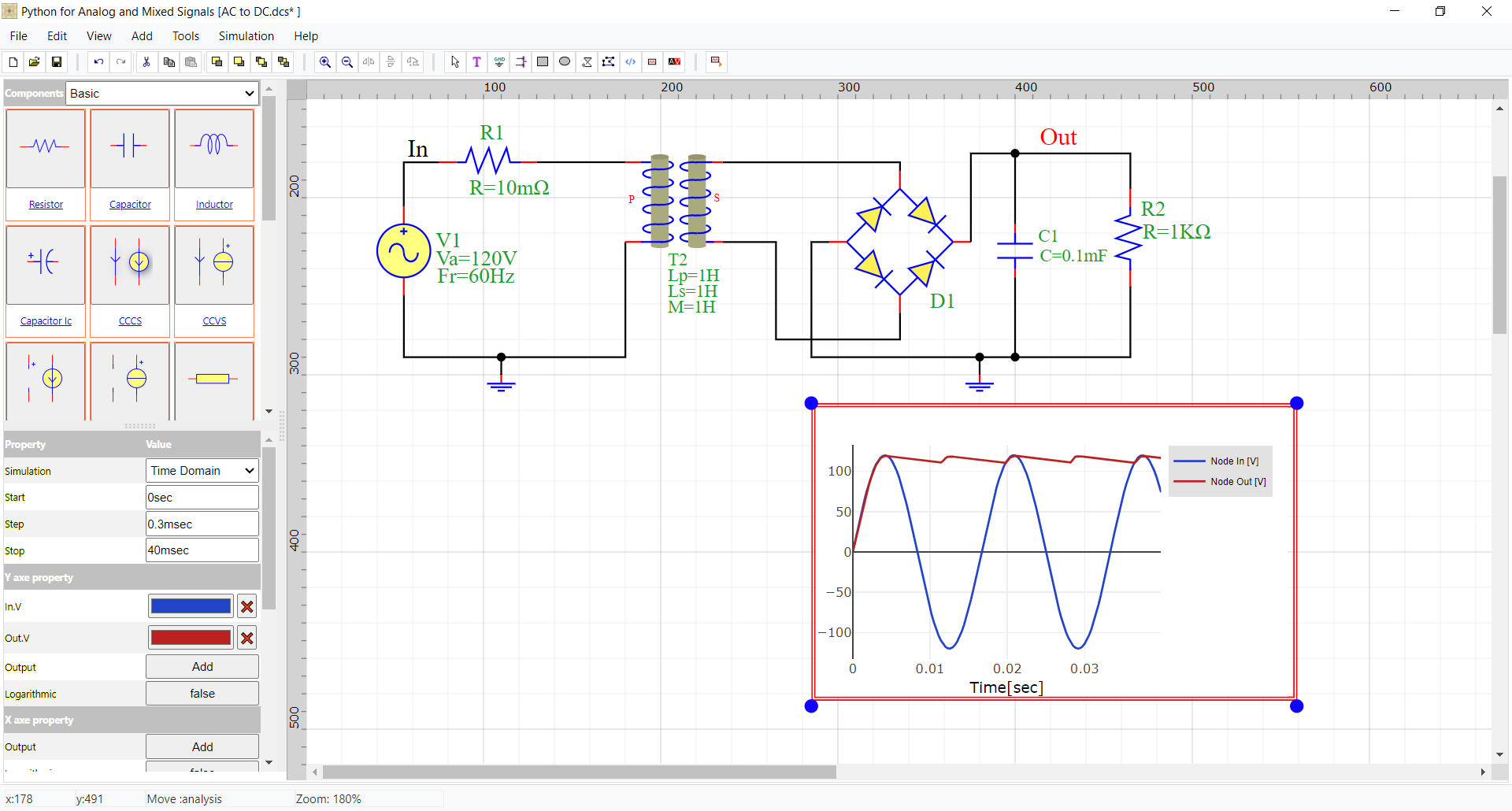The height and width of the screenshot is (811, 1512).
Task: Change the Out.V red color swatch
Action: (191, 638)
